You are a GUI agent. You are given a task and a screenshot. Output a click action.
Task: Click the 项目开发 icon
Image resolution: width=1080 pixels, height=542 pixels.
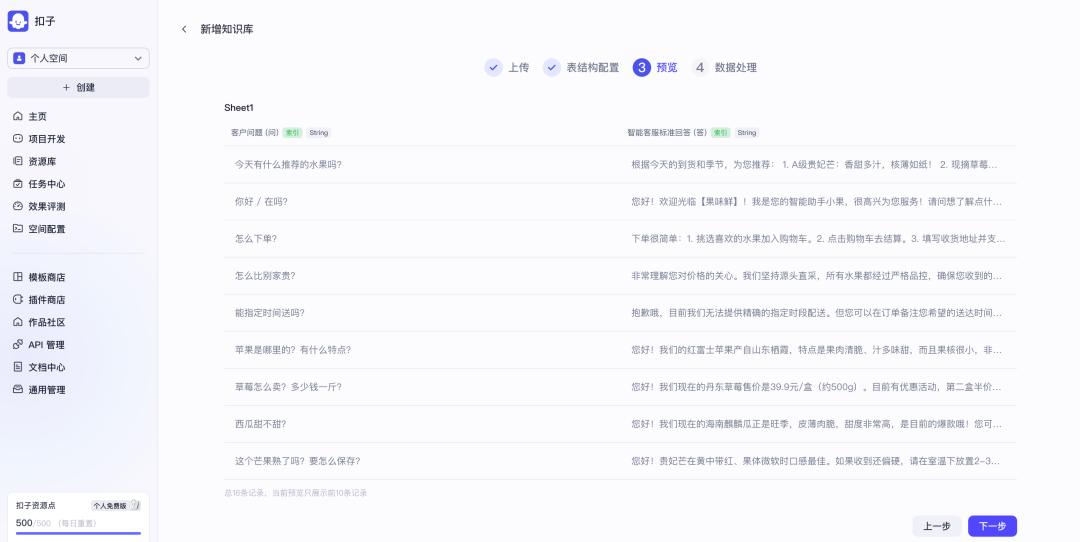(x=18, y=138)
